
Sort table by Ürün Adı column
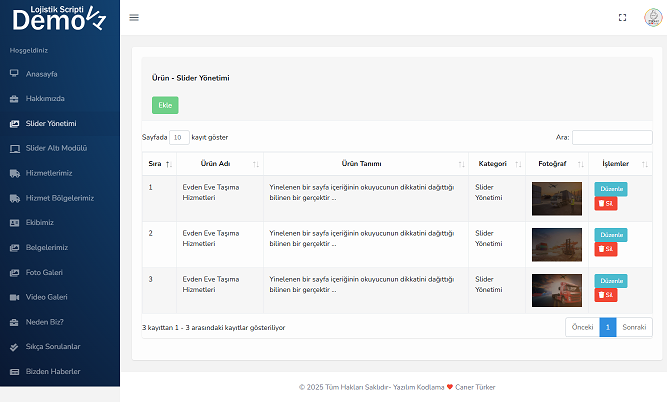(x=216, y=163)
